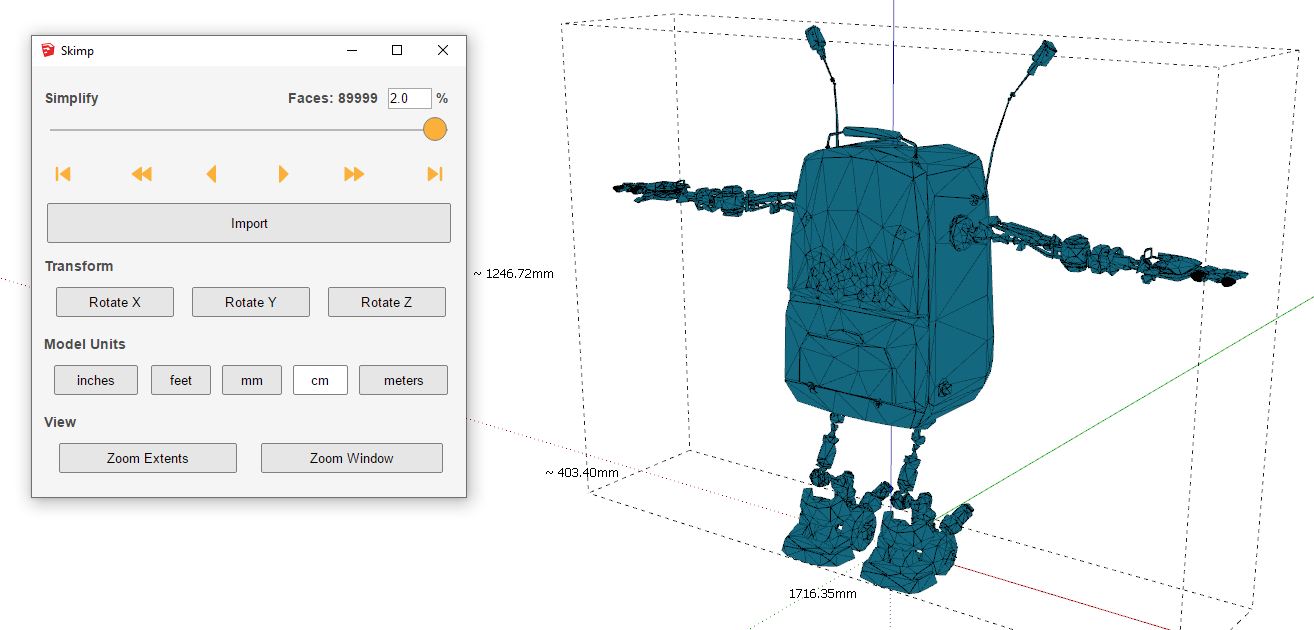The image size is (1314, 630).
Task: Choose cm model units option
Action: click(x=320, y=380)
